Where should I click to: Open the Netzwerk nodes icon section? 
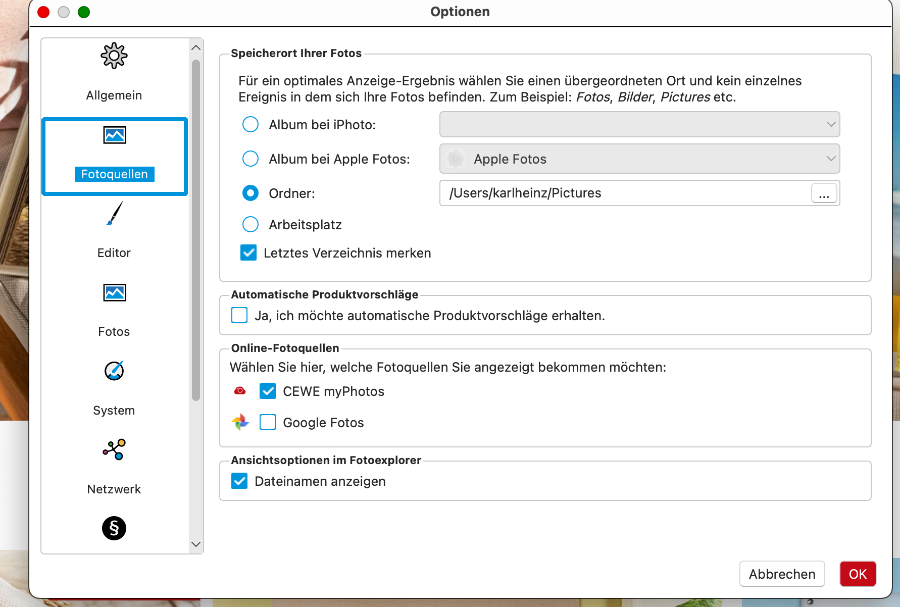pos(114,450)
